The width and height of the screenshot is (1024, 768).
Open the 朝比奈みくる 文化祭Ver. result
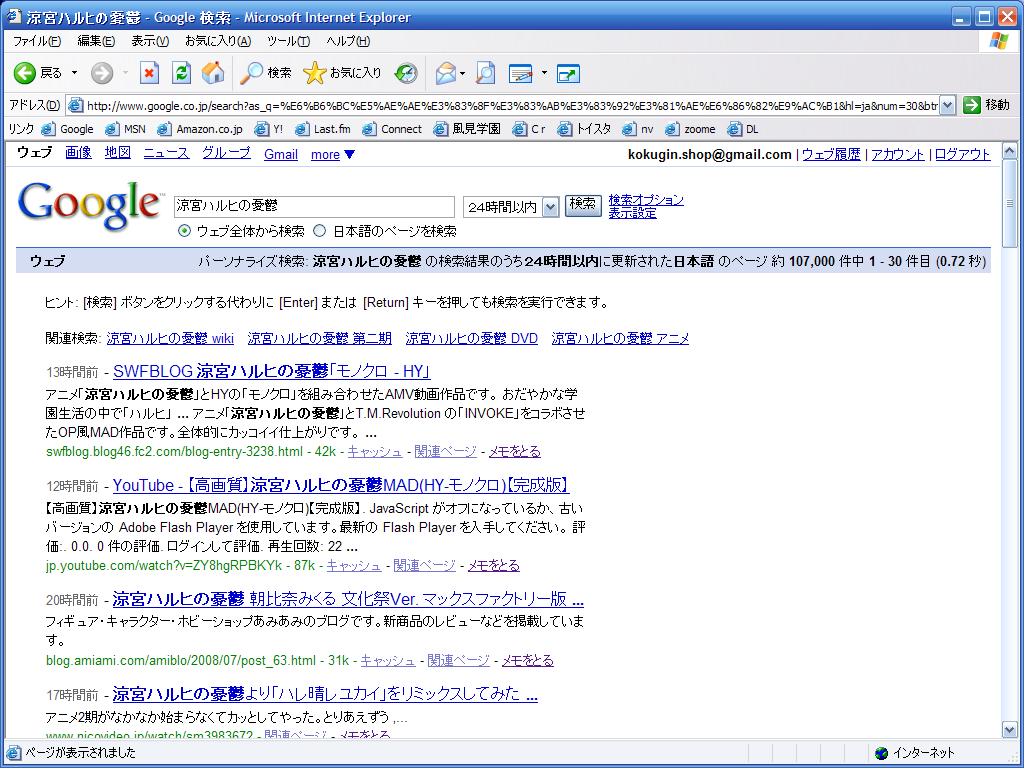[x=348, y=599]
